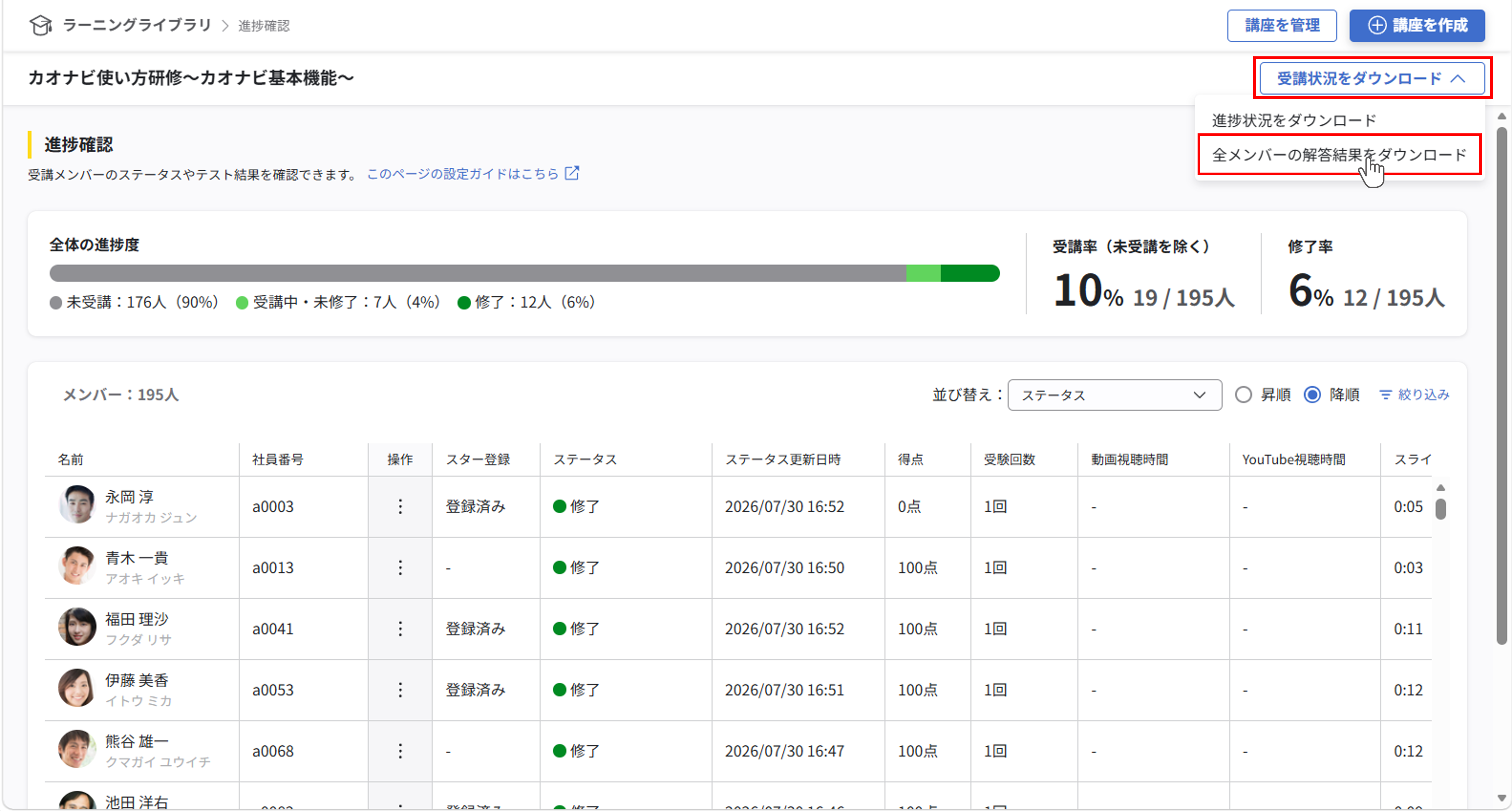Choose 全メンバーの解答結果をダウンロード menu item
The width and height of the screenshot is (1512, 811).
pyautogui.click(x=1339, y=154)
